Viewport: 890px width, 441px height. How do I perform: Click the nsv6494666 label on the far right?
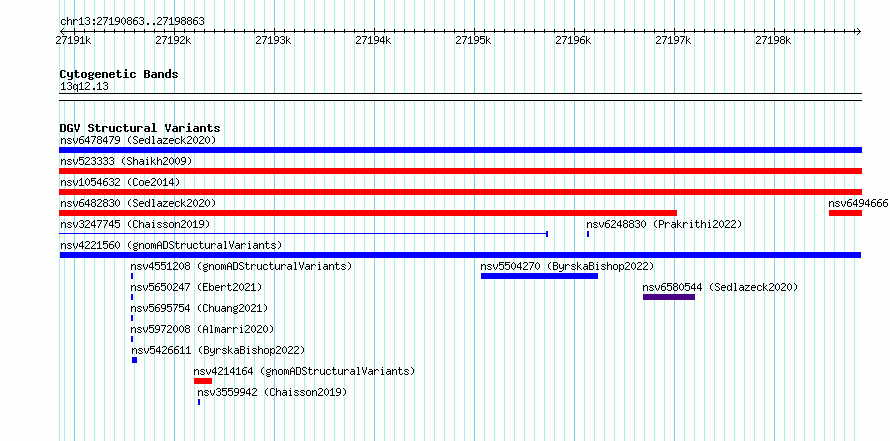click(x=858, y=203)
